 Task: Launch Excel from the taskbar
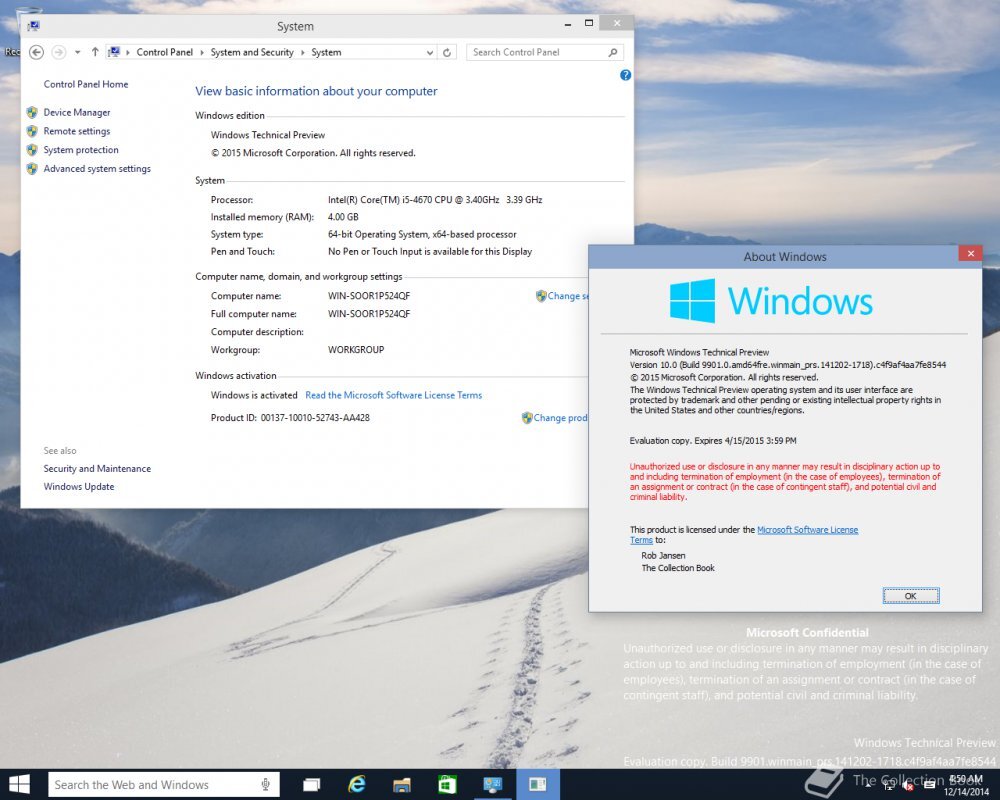tap(446, 784)
